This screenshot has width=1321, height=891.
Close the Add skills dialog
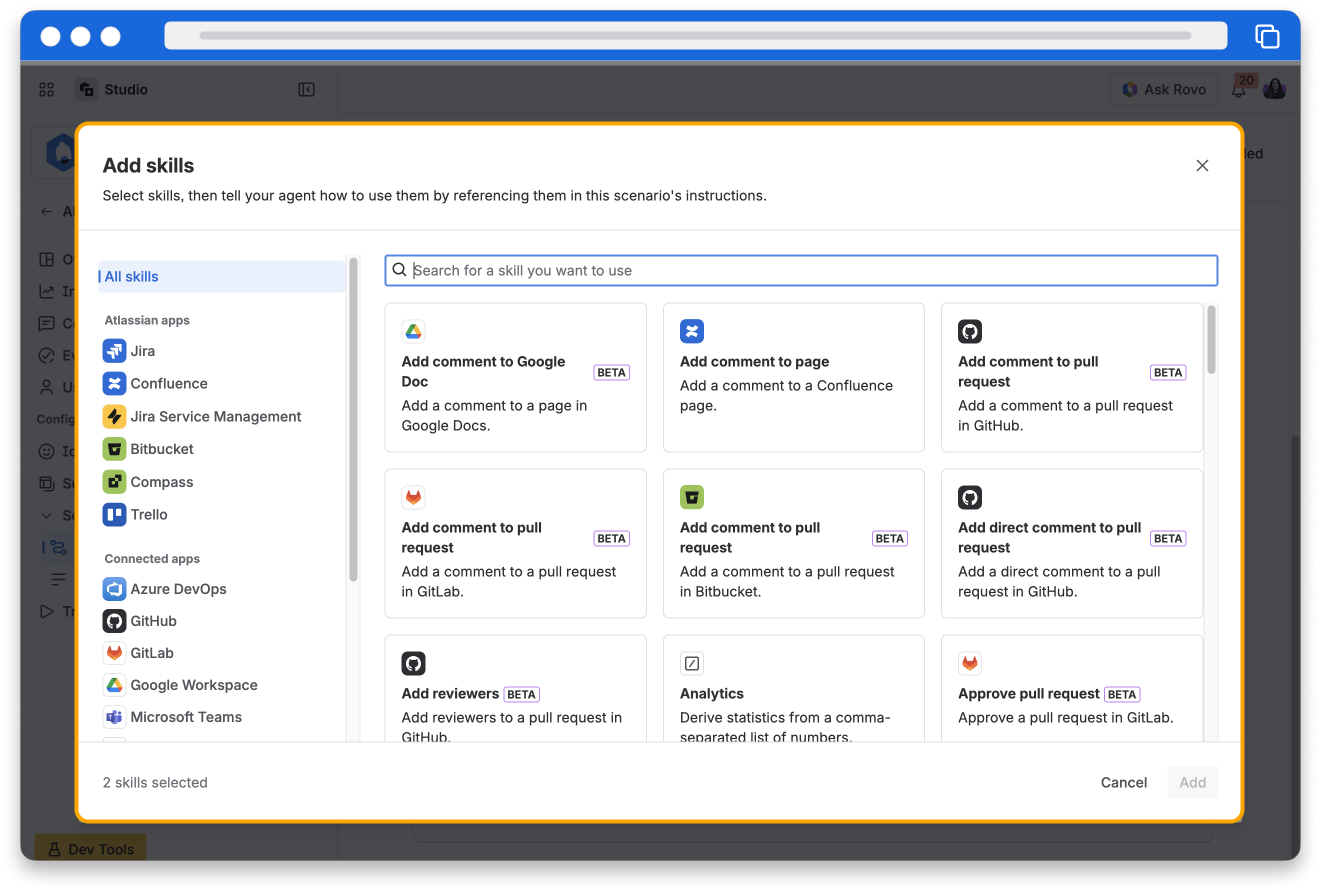pyautogui.click(x=1203, y=166)
